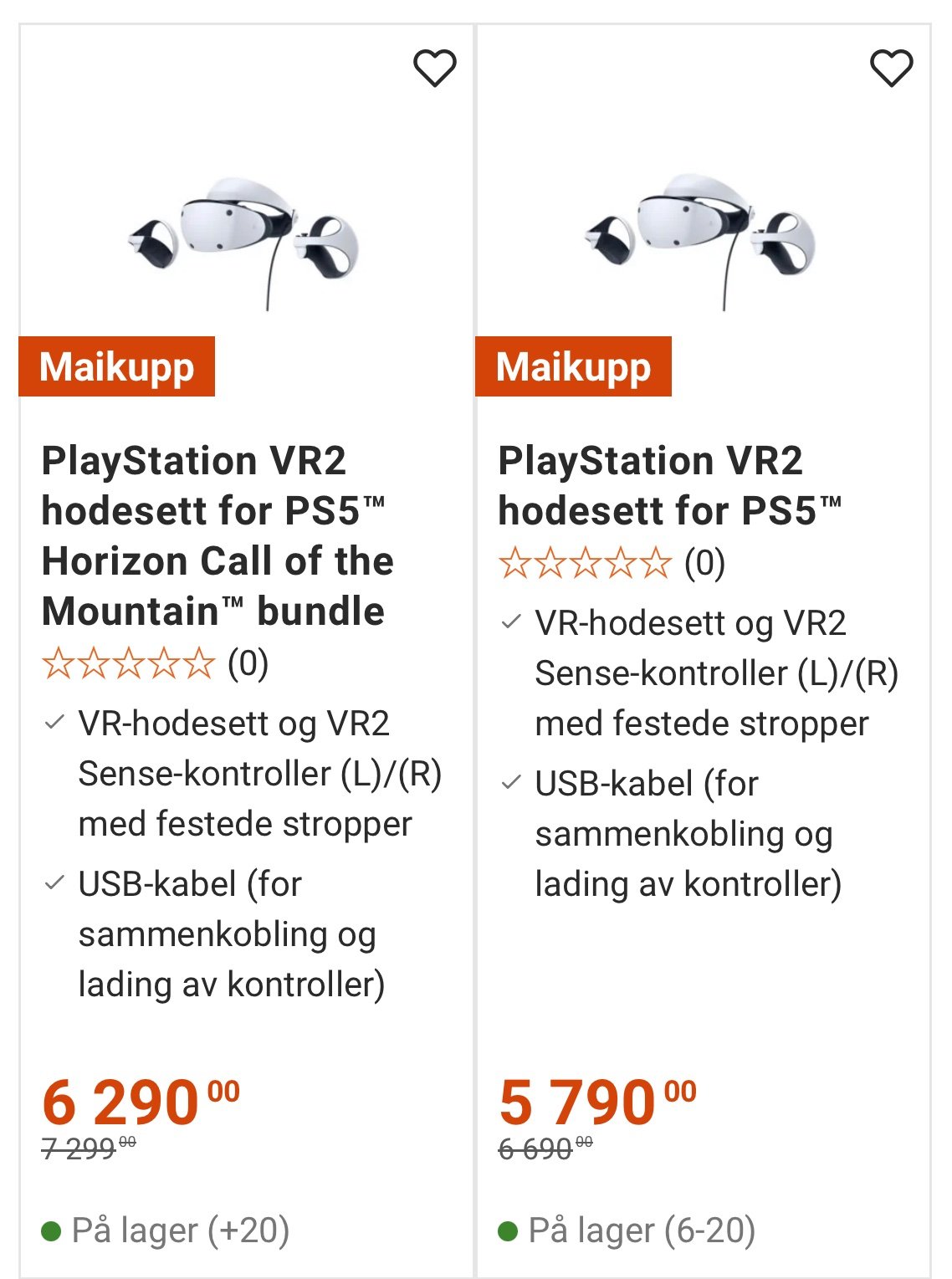This screenshot has height=1279, width=952.
Task: Click standalone headset's VR-hodesett feature checkmark
Action: [x=511, y=622]
